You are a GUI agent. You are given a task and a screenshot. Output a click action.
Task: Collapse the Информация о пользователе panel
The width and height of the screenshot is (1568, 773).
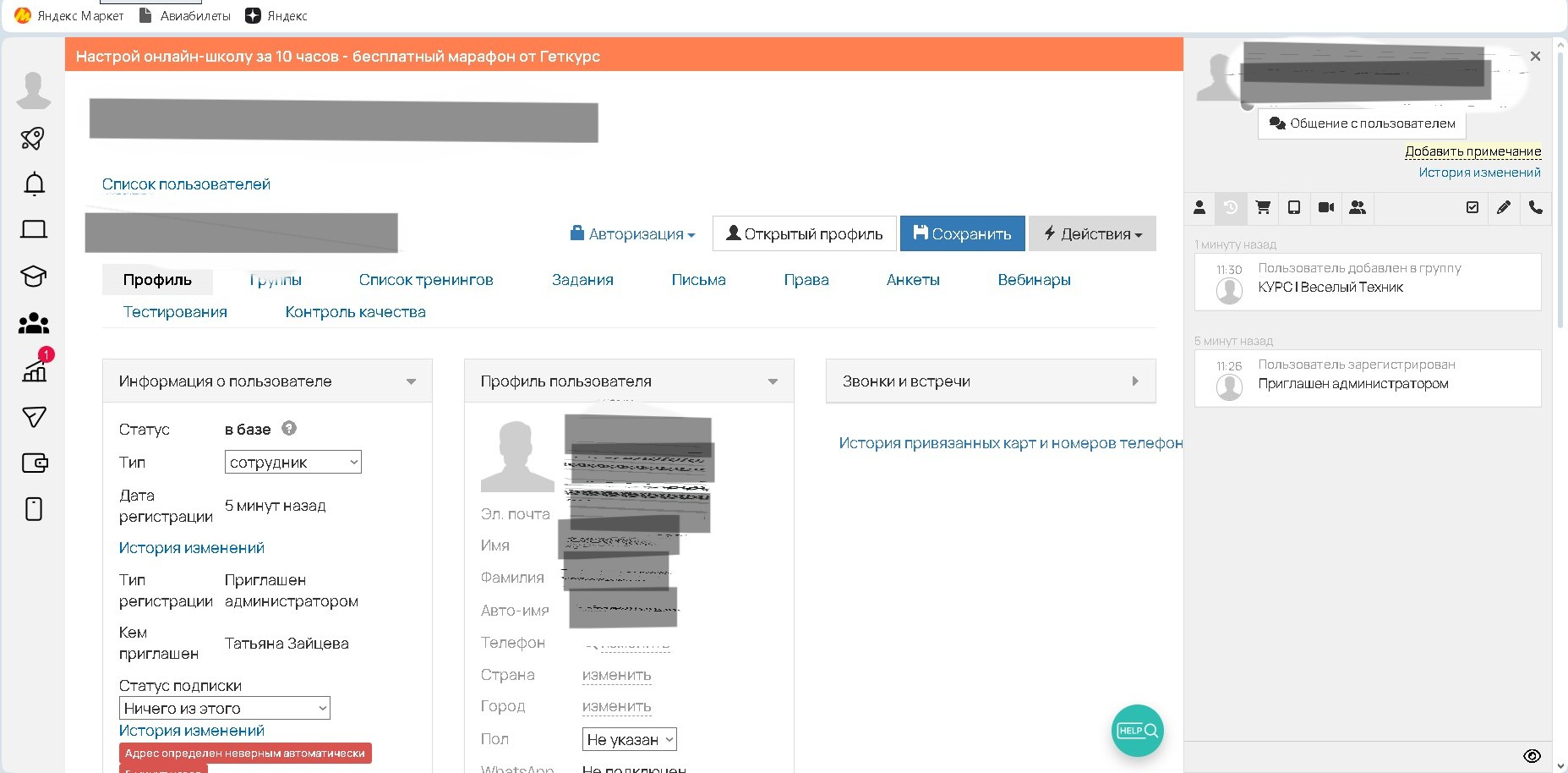pyautogui.click(x=411, y=381)
